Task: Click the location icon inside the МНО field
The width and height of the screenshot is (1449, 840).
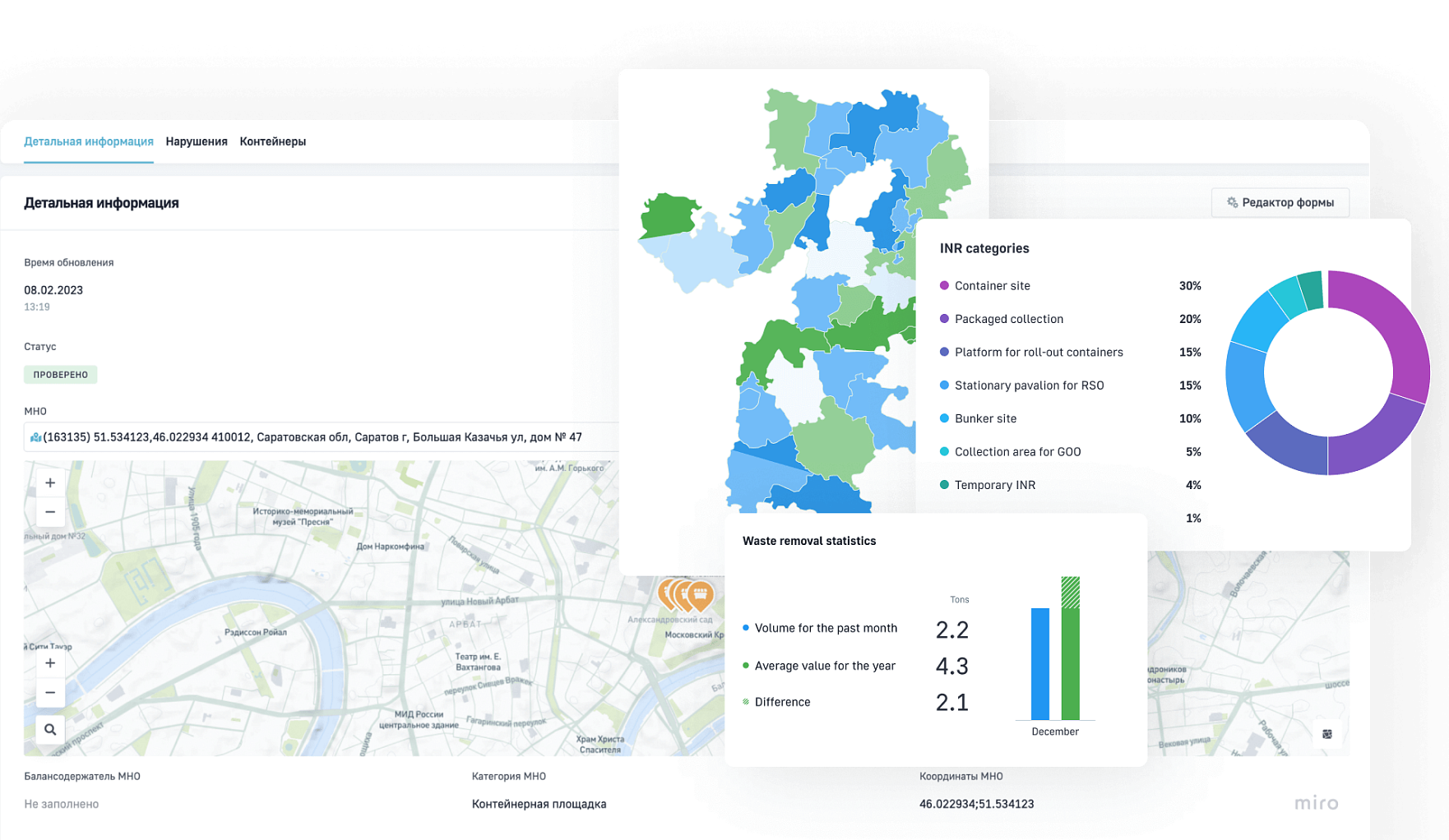Action: [x=35, y=437]
